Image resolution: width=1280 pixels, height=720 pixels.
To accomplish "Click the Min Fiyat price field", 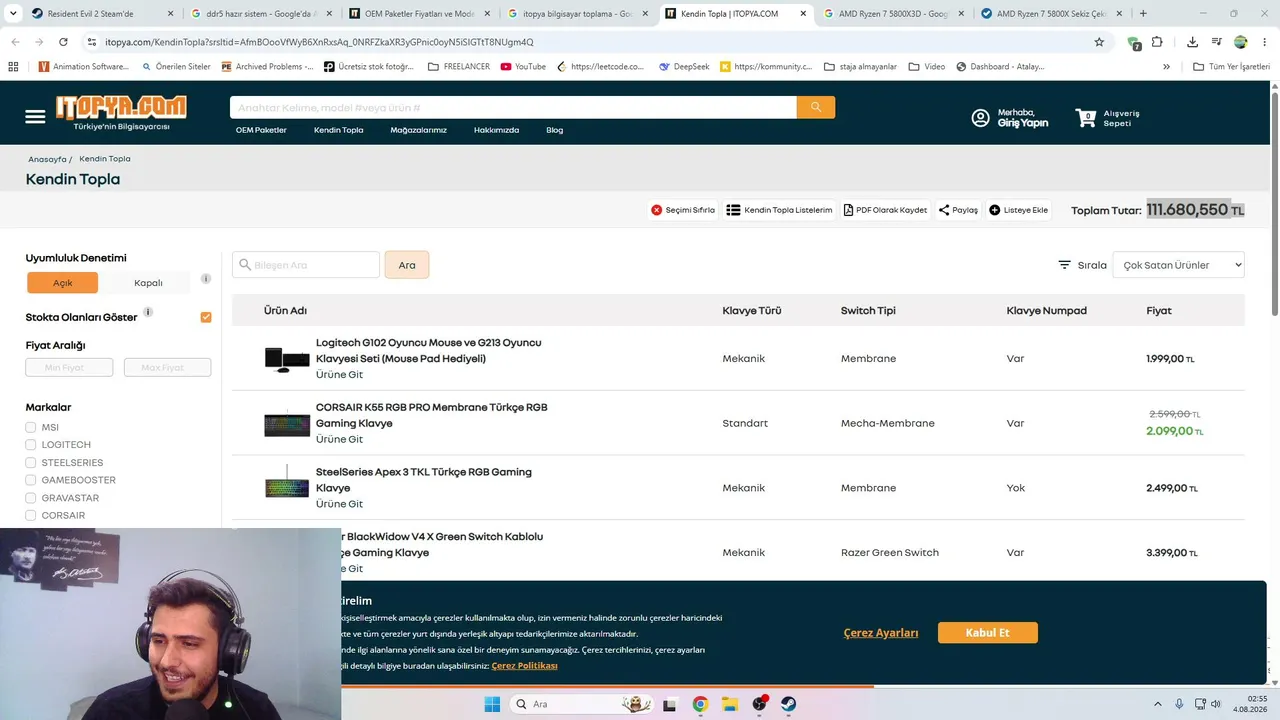I will click(69, 367).
